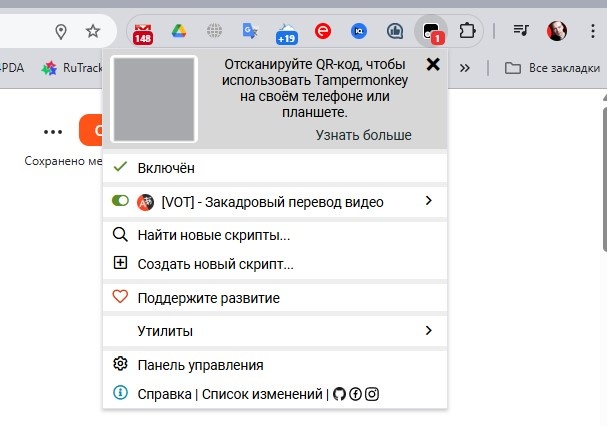Open the Chrome three-dot menu

pos(592,31)
